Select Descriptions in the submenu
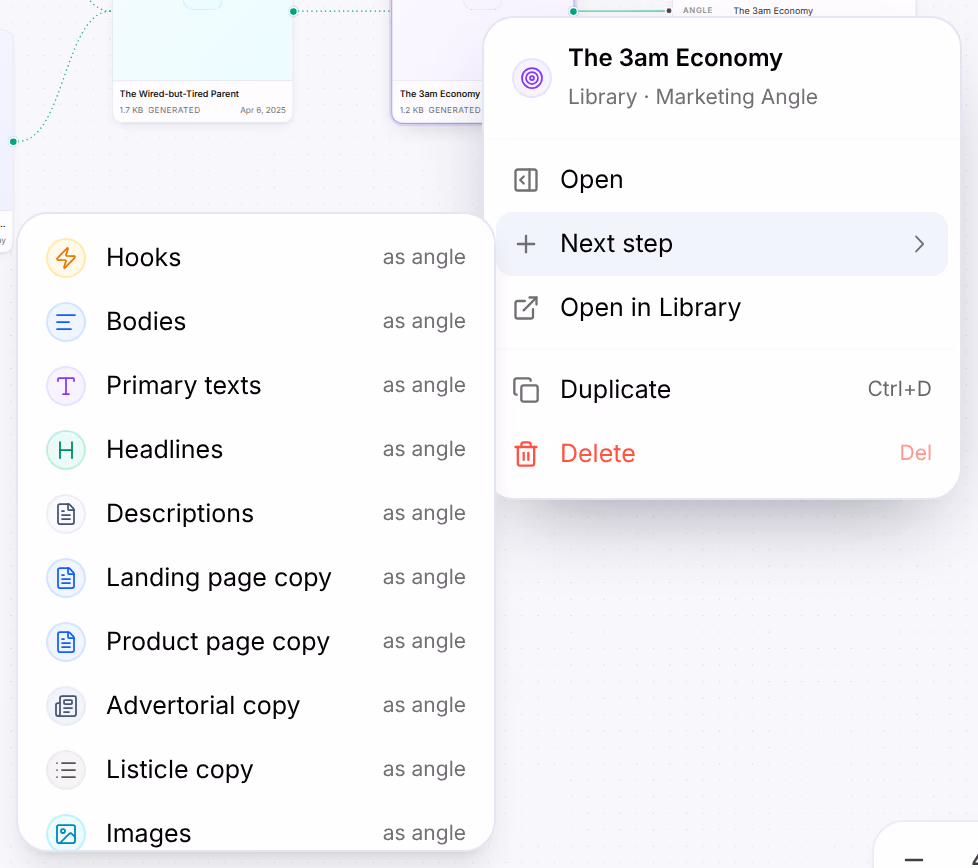 [256, 514]
